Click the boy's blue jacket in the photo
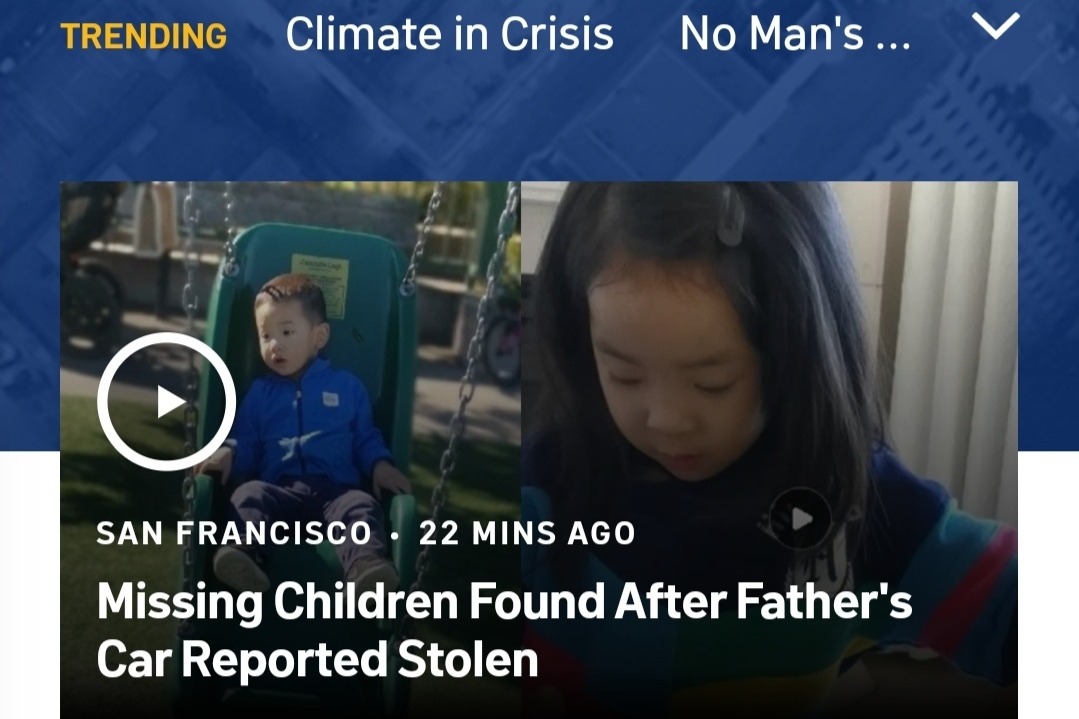This screenshot has width=1079, height=719. tap(307, 425)
